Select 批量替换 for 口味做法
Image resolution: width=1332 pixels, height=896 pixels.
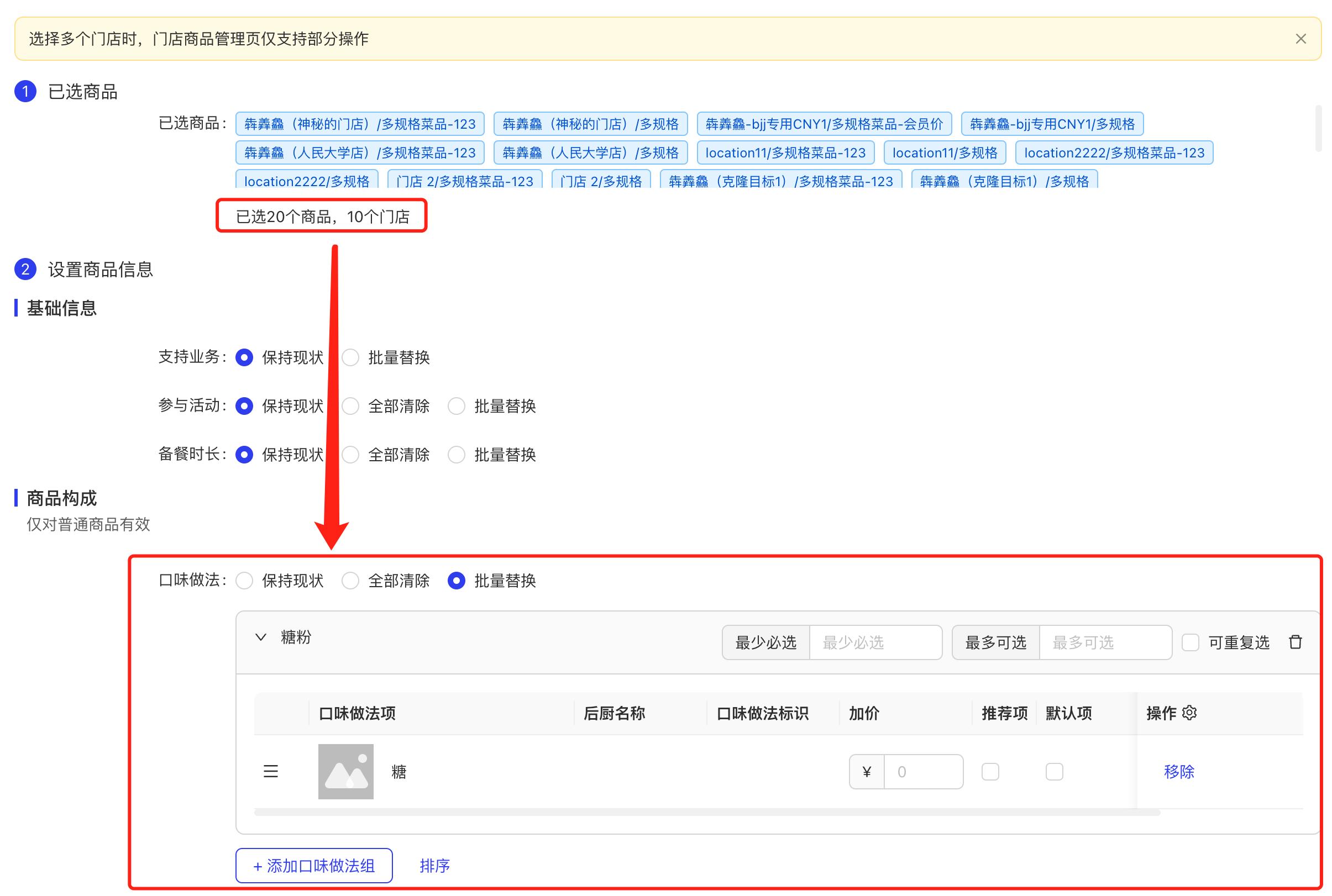456,581
